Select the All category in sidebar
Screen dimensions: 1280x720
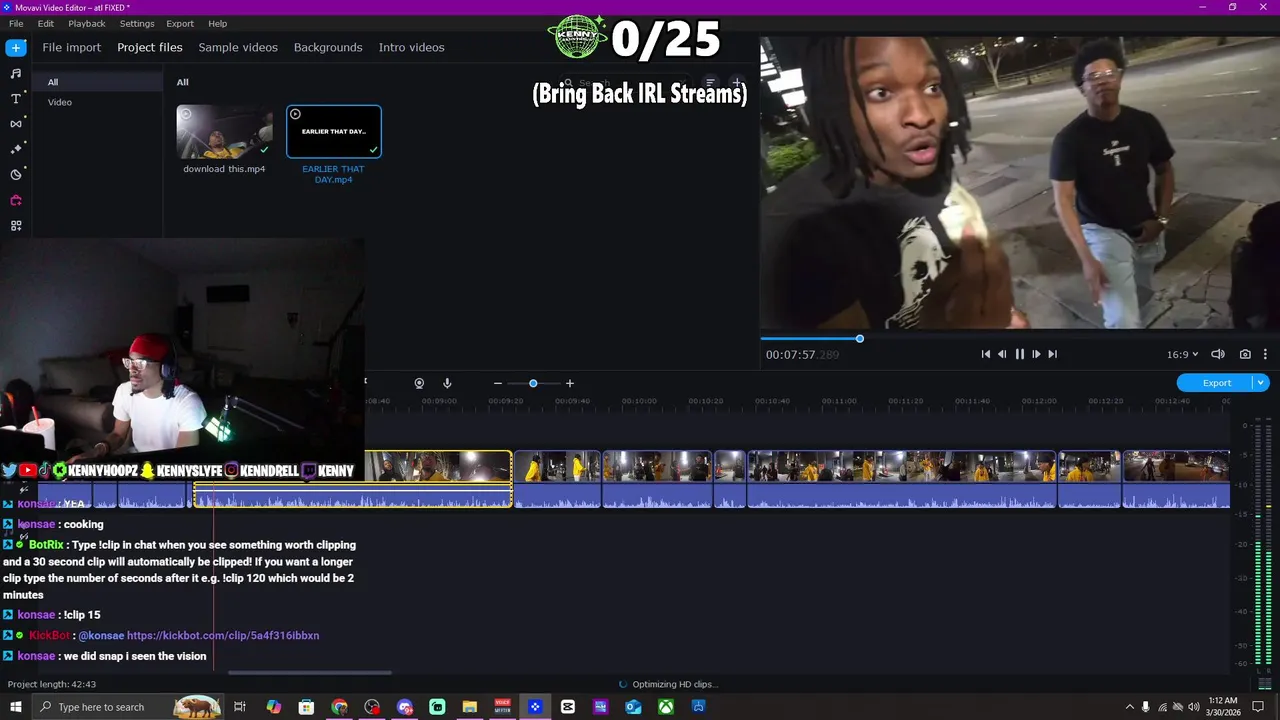97,82
